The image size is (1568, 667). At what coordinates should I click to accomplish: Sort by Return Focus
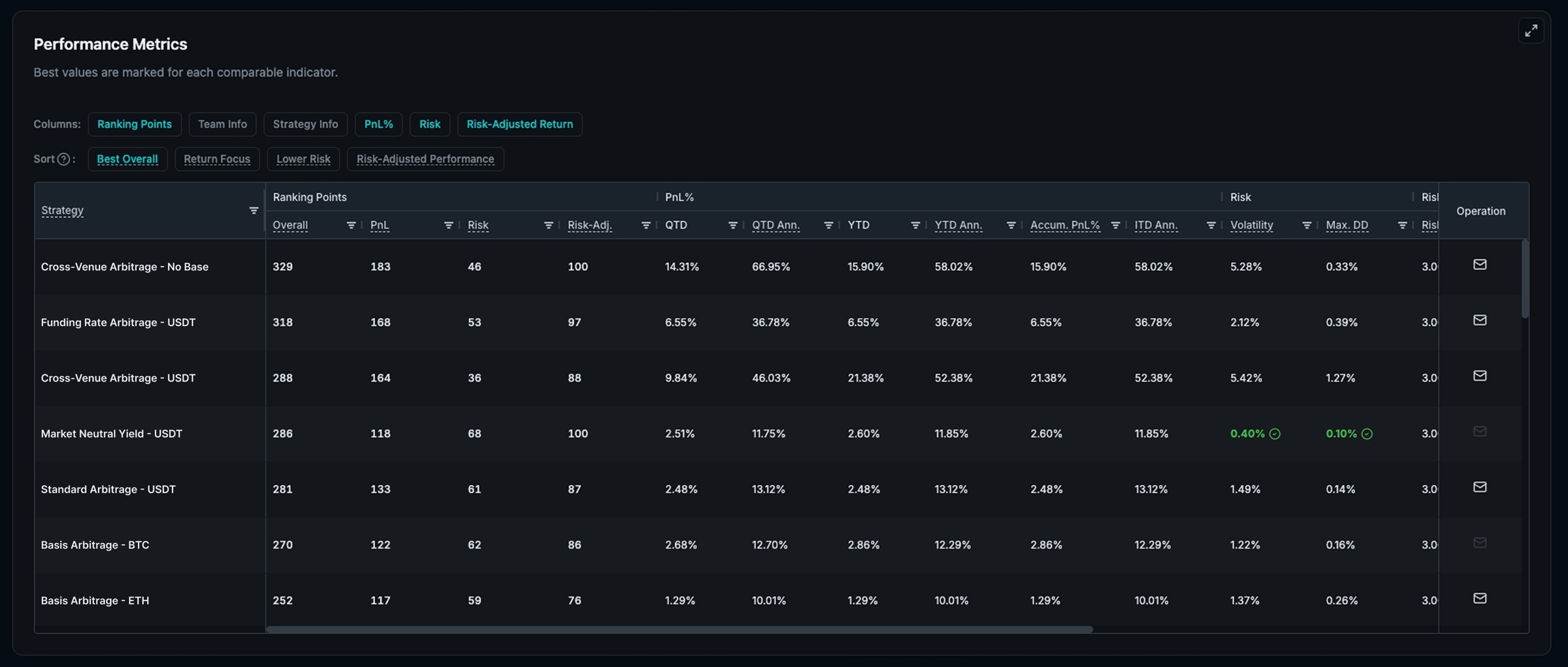click(217, 159)
